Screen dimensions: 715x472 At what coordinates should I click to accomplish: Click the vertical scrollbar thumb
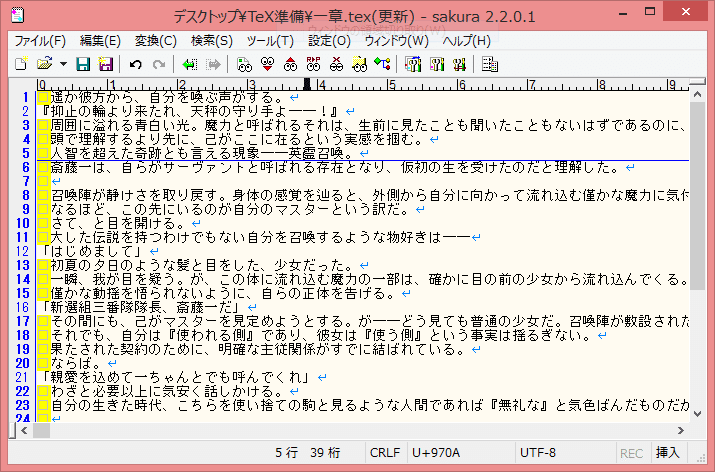click(697, 196)
